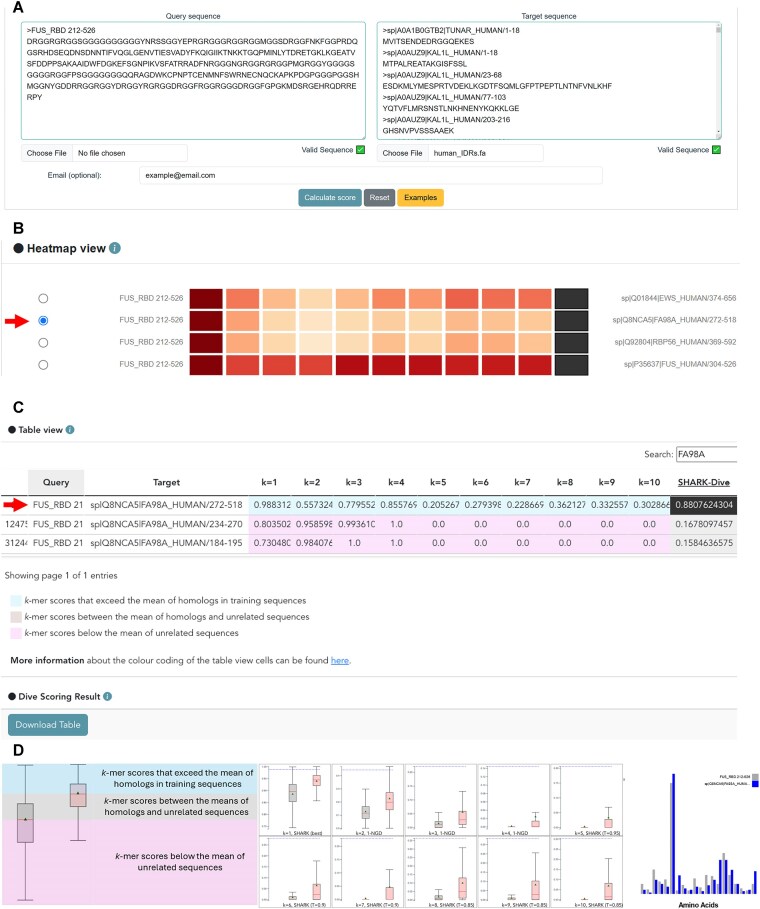
Task: Click the human_IDRs.fa file name
Action: (x=460, y=153)
